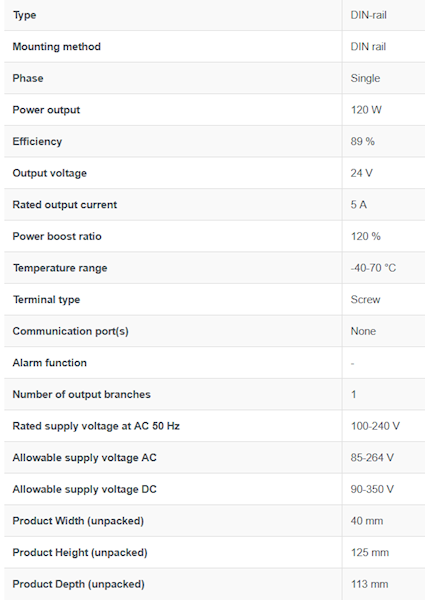Select the Allowable supply voltage AC label
Image resolution: width=425 pixels, height=600 pixels.
click(85, 458)
